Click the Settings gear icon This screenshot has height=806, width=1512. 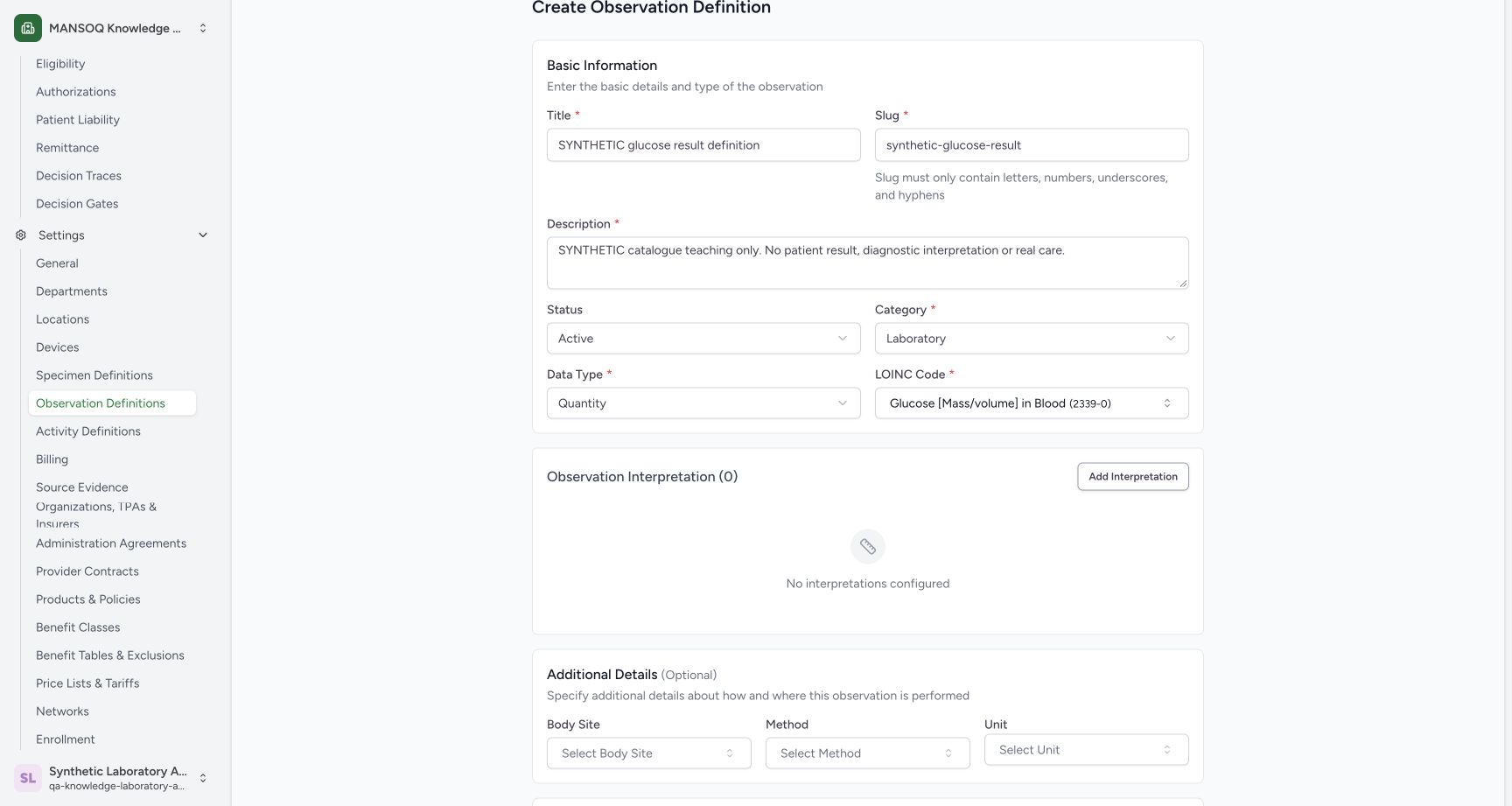click(21, 235)
